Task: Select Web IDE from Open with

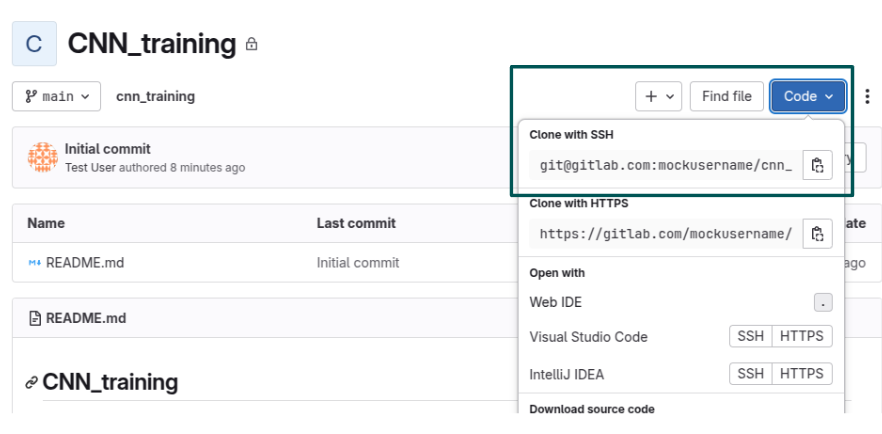Action: tap(556, 302)
